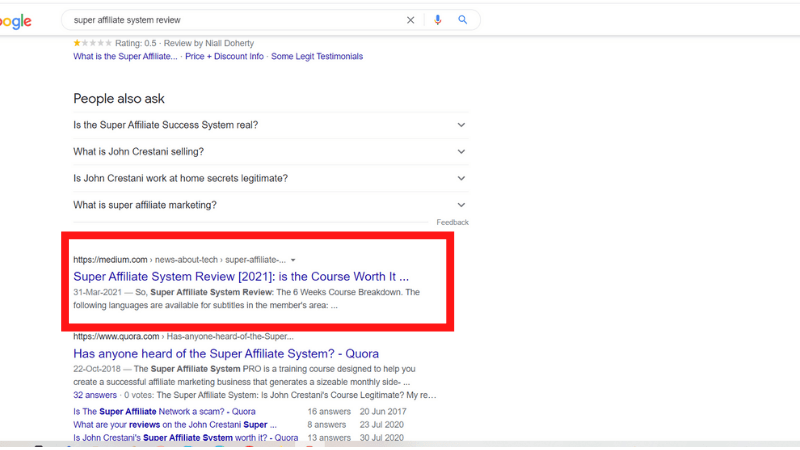This screenshot has height=450, width=800.
Task: Expand 'What is John Crestani selling?' question
Action: click(270, 152)
